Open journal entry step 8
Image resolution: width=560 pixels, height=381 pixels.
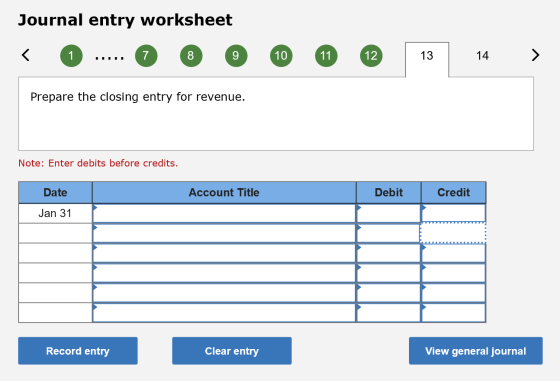tap(191, 56)
